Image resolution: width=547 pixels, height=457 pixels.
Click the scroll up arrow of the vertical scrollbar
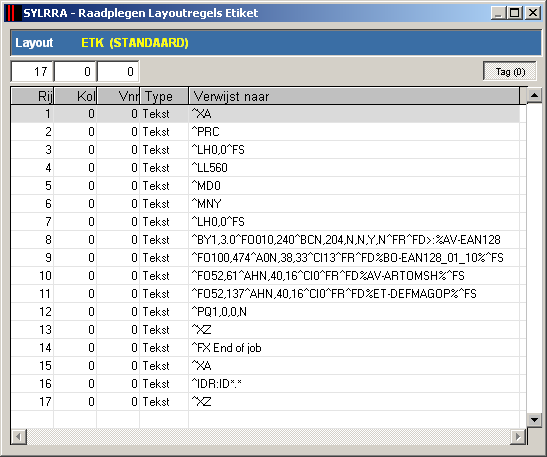534,95
